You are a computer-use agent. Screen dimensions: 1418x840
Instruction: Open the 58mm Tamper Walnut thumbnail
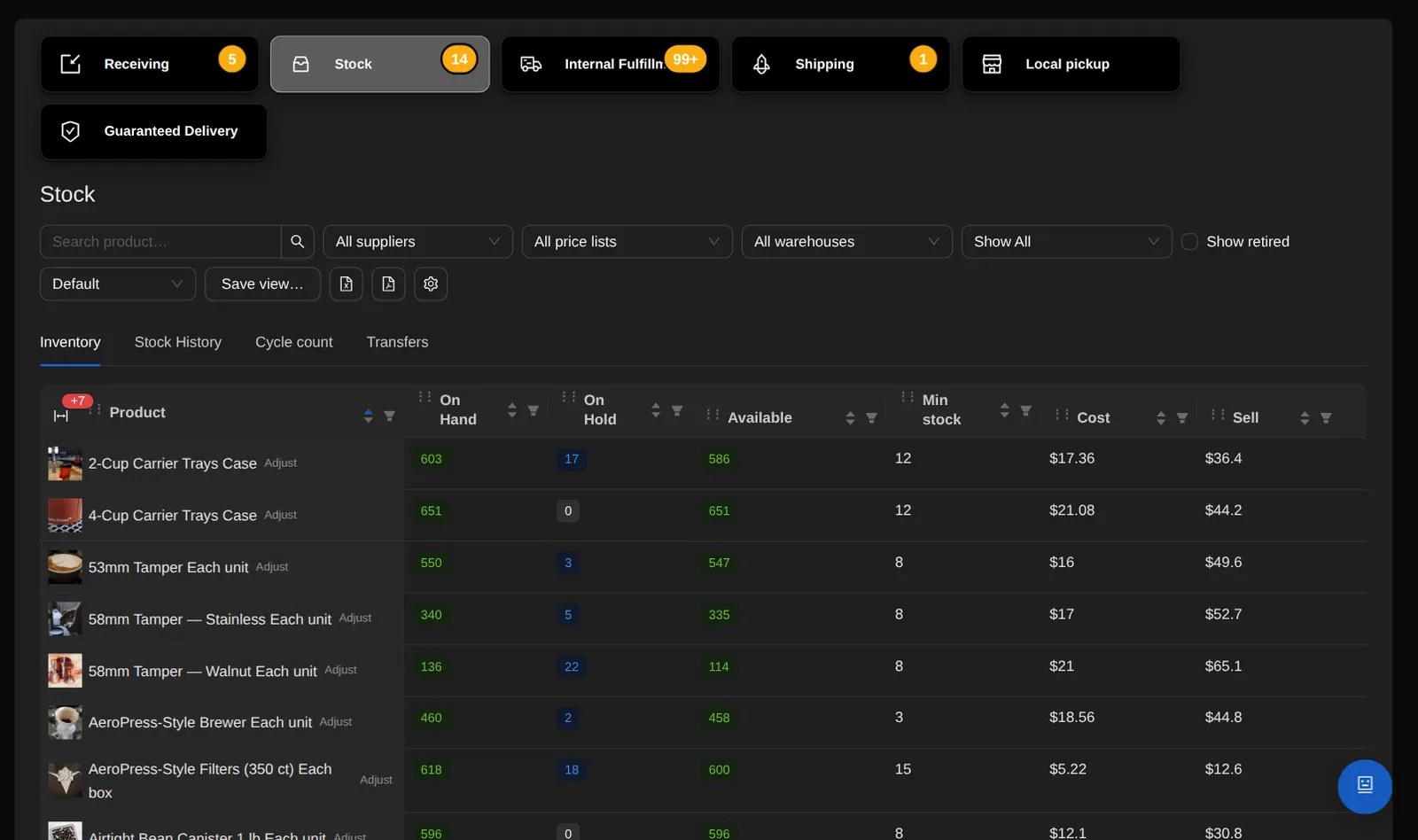tap(65, 671)
